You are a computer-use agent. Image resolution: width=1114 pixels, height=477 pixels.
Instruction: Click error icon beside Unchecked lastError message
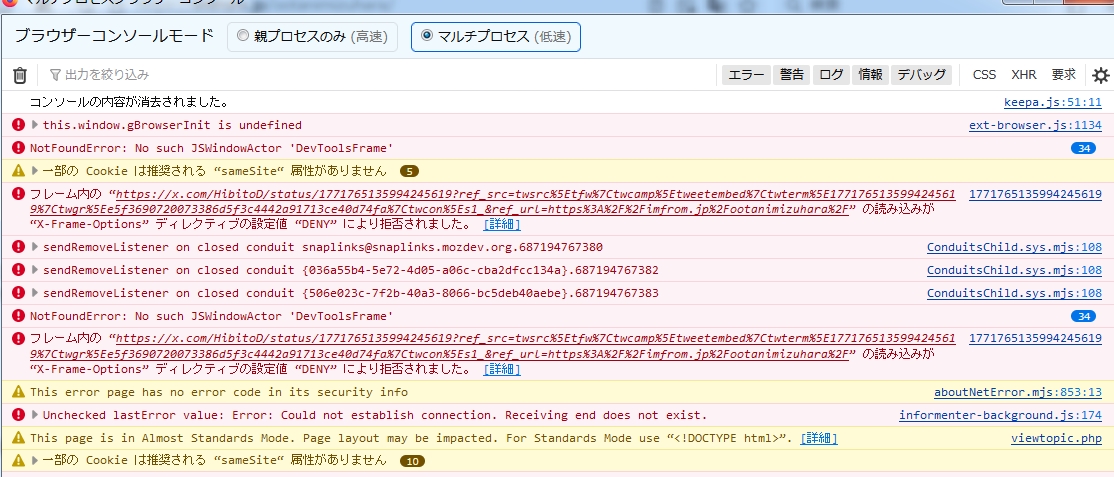pyautogui.click(x=18, y=415)
